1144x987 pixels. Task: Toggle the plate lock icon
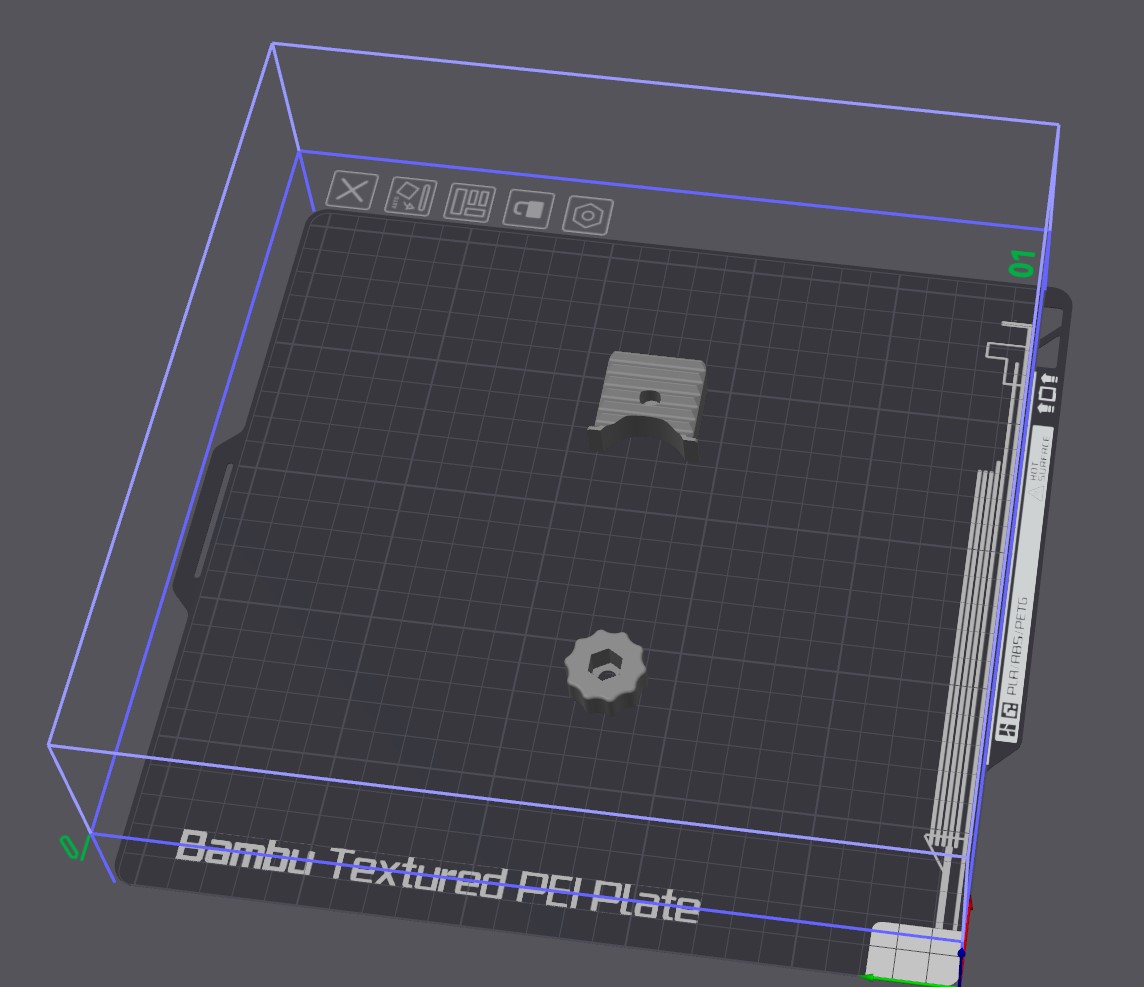(x=528, y=209)
